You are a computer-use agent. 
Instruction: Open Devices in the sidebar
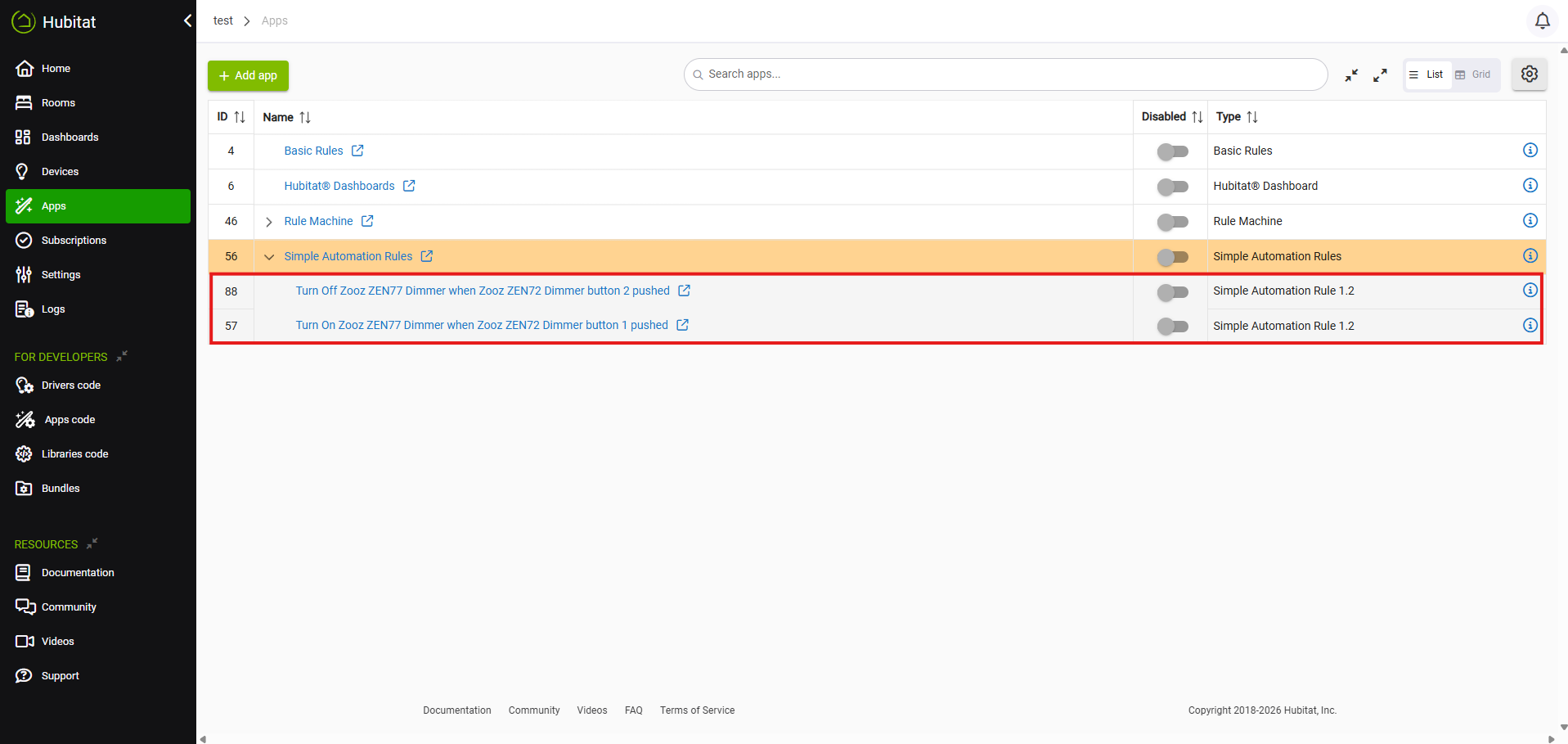[60, 172]
